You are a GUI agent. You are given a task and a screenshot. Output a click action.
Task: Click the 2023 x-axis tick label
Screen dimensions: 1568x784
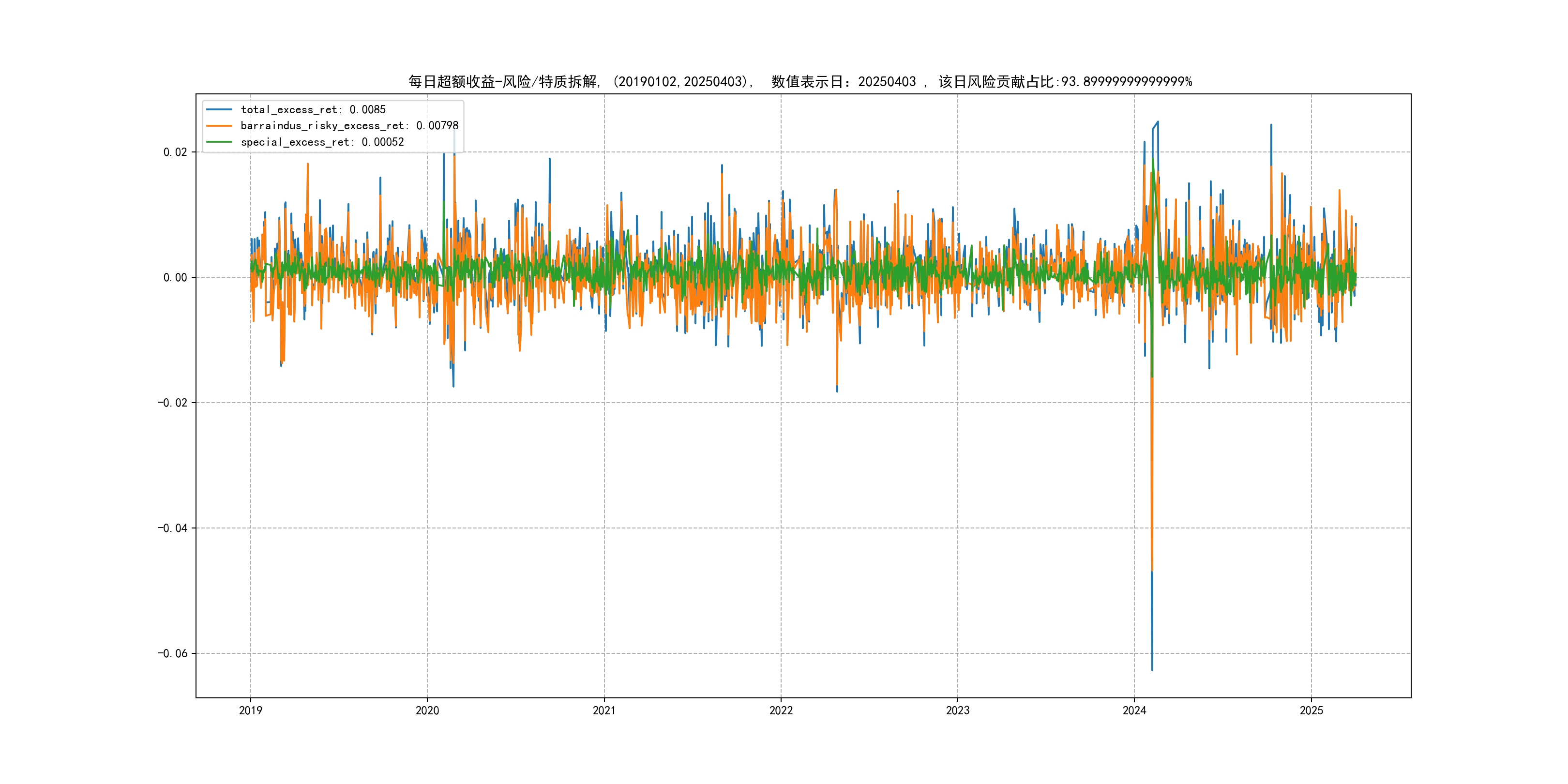pos(957,710)
